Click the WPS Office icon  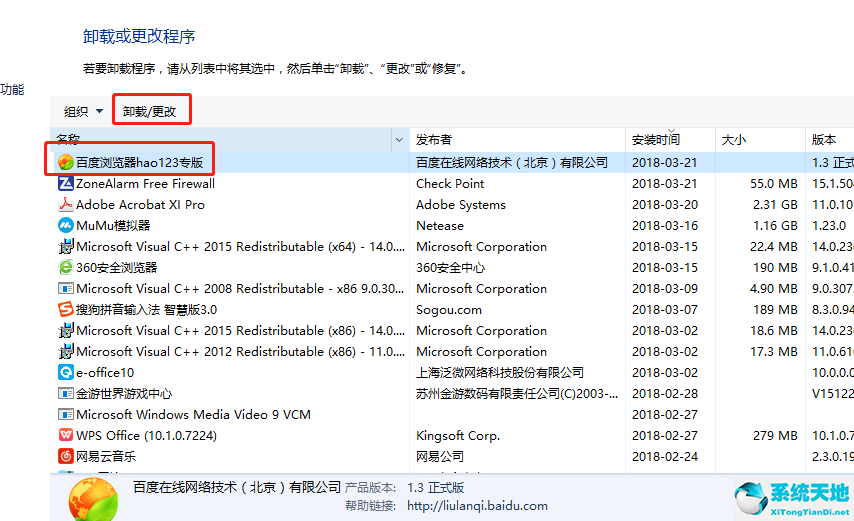65,435
